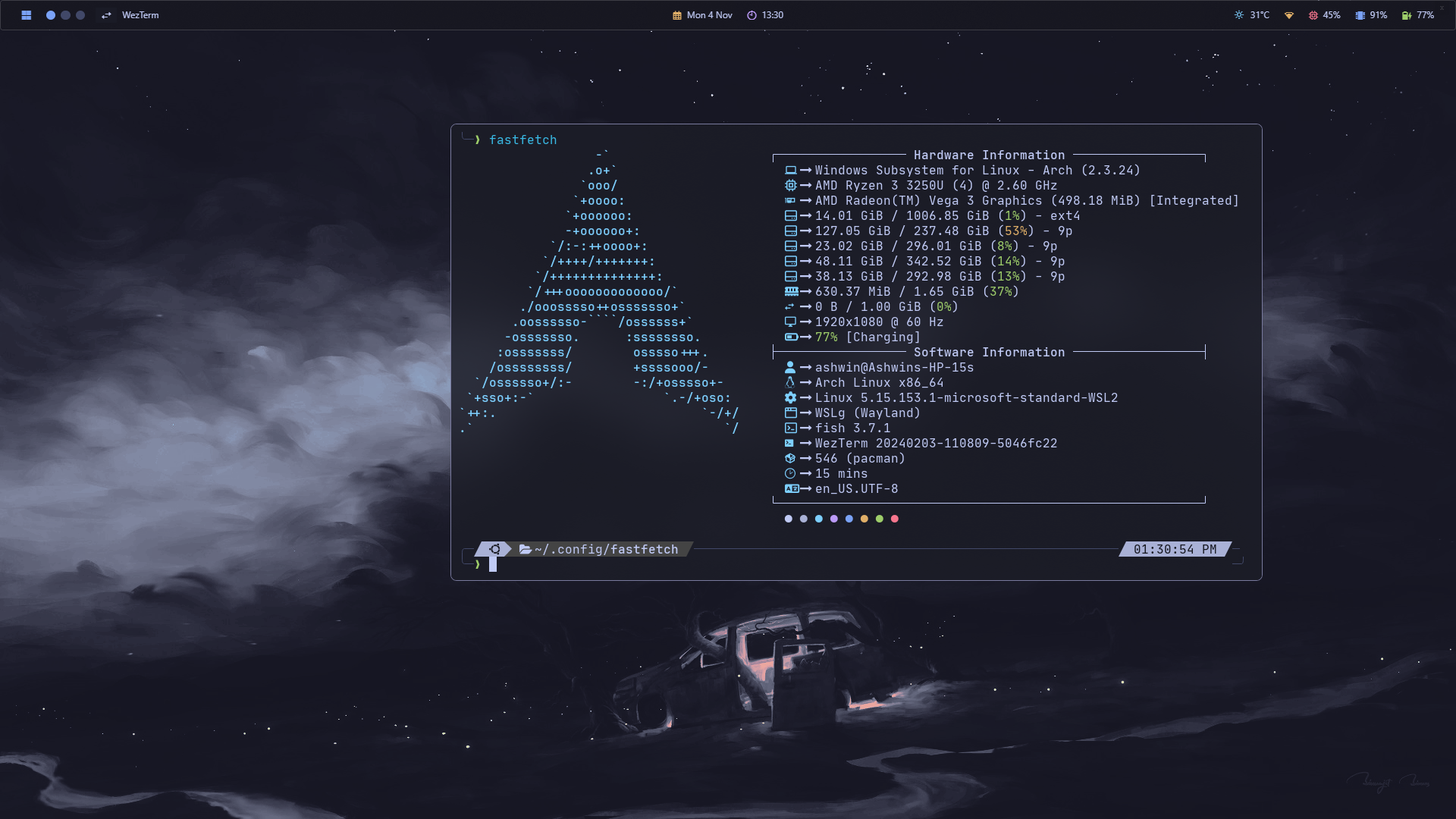1456x819 pixels.
Task: Click the disk icon on the 14.01 GiB ext4 line
Action: pos(790,216)
